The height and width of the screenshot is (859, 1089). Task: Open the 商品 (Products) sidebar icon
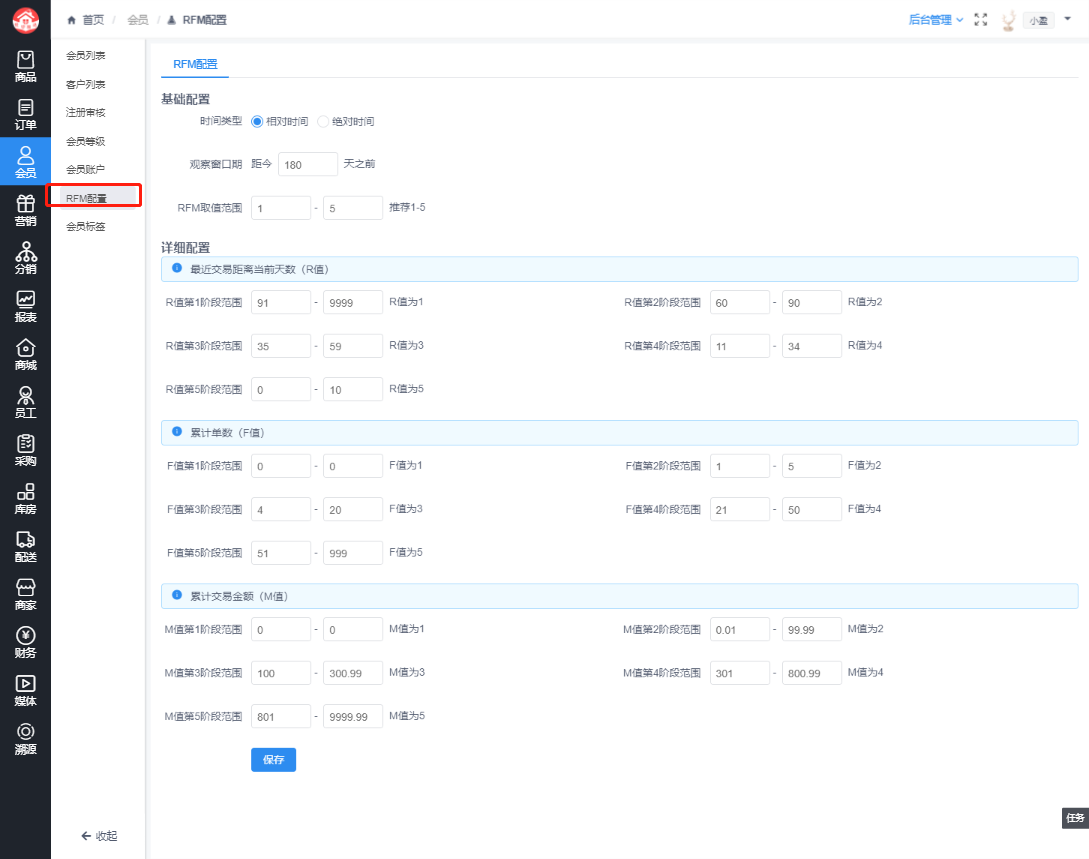(x=25, y=66)
